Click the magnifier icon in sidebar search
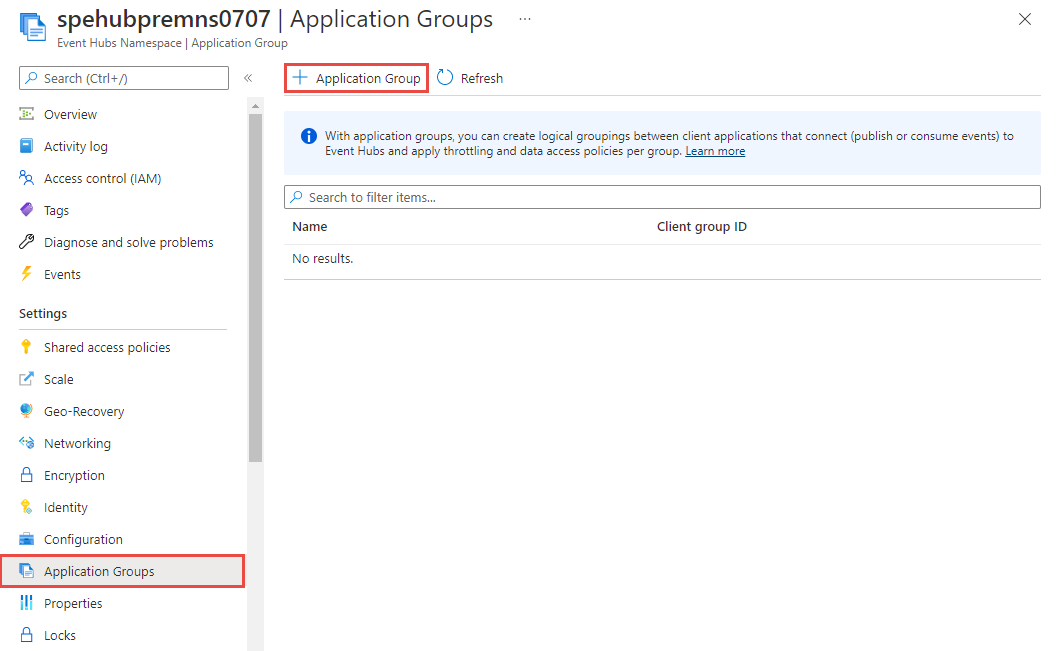This screenshot has height=651, width=1058. click(x=32, y=78)
